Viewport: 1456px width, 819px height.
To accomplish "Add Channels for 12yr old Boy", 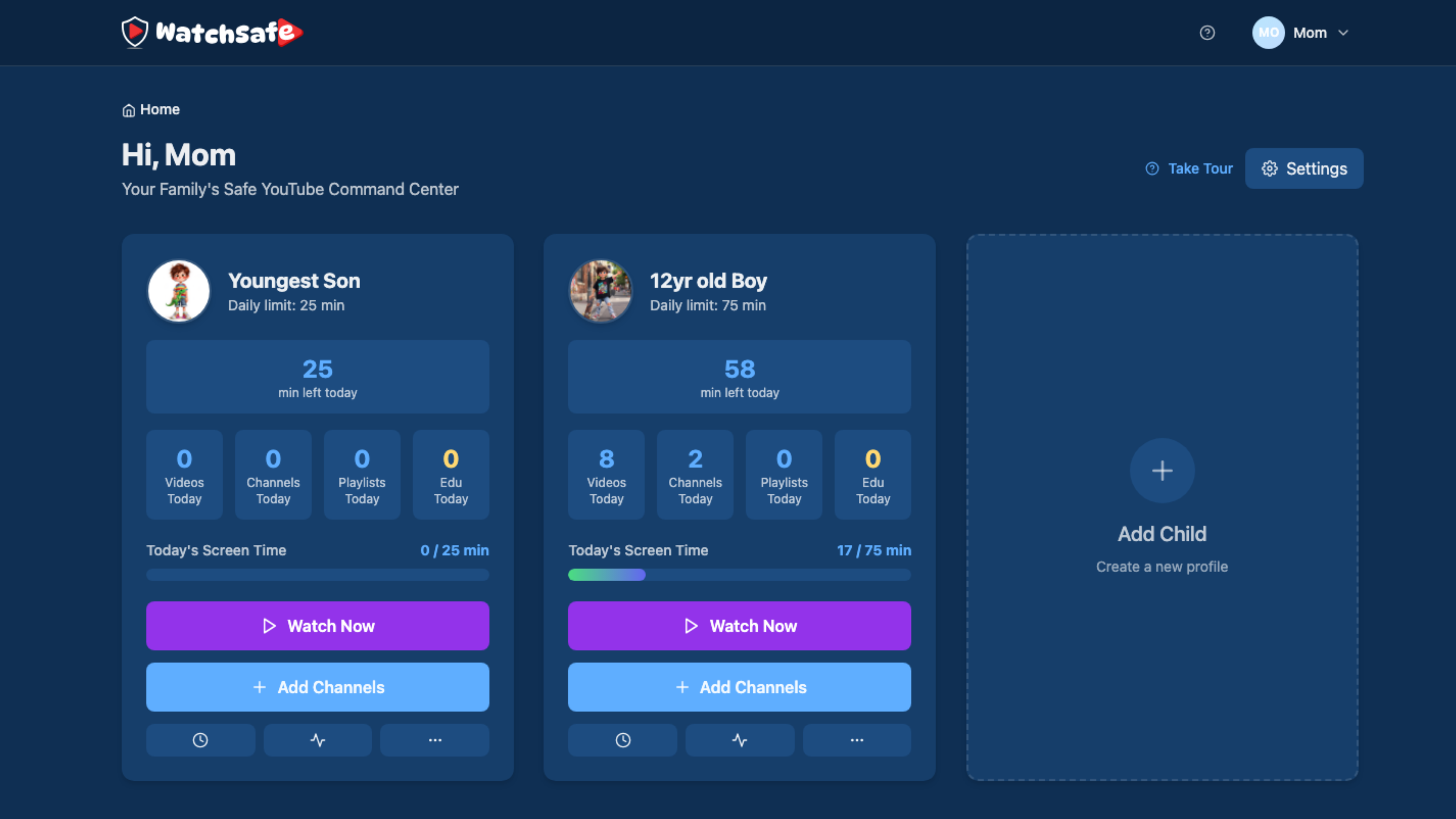I will (739, 687).
